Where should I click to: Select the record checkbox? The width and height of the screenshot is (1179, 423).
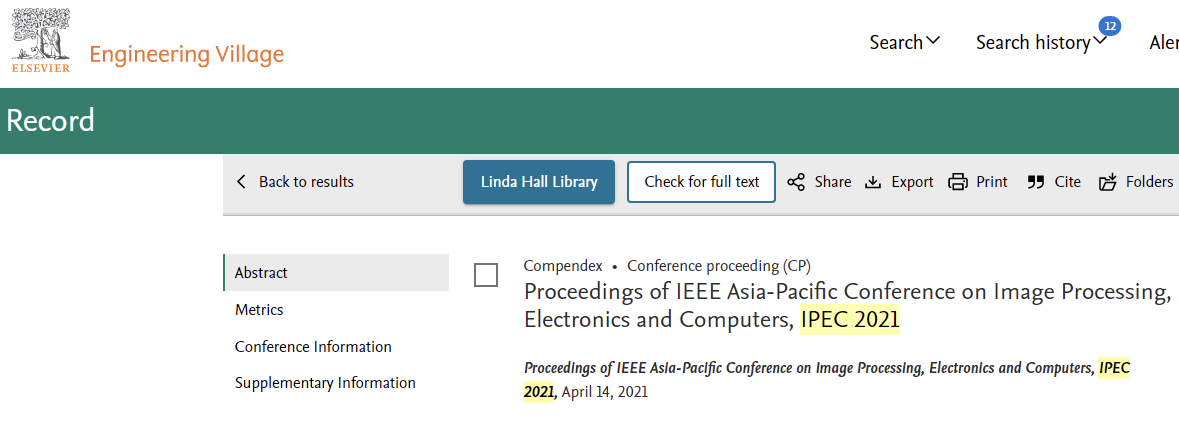486,275
